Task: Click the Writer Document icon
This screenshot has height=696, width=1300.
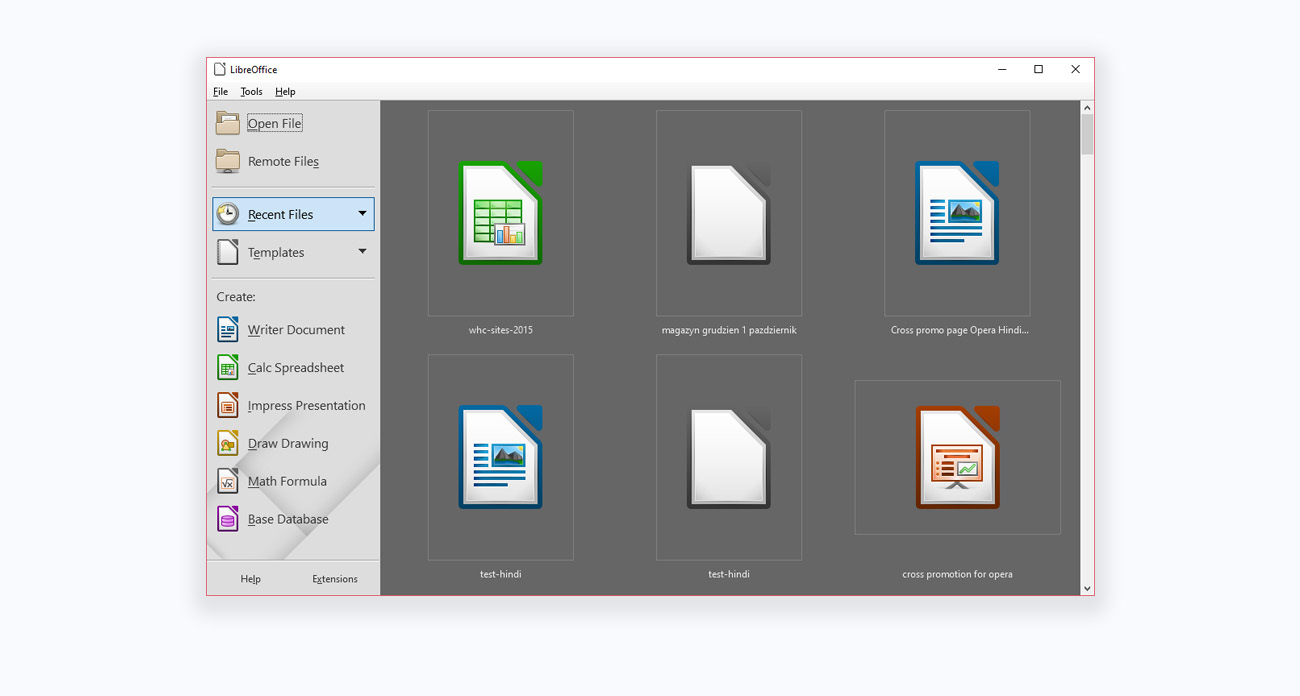Action: pos(228,329)
